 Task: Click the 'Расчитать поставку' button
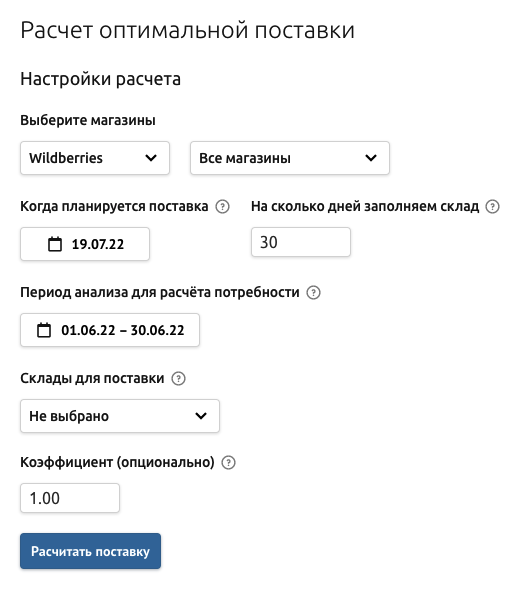90,551
